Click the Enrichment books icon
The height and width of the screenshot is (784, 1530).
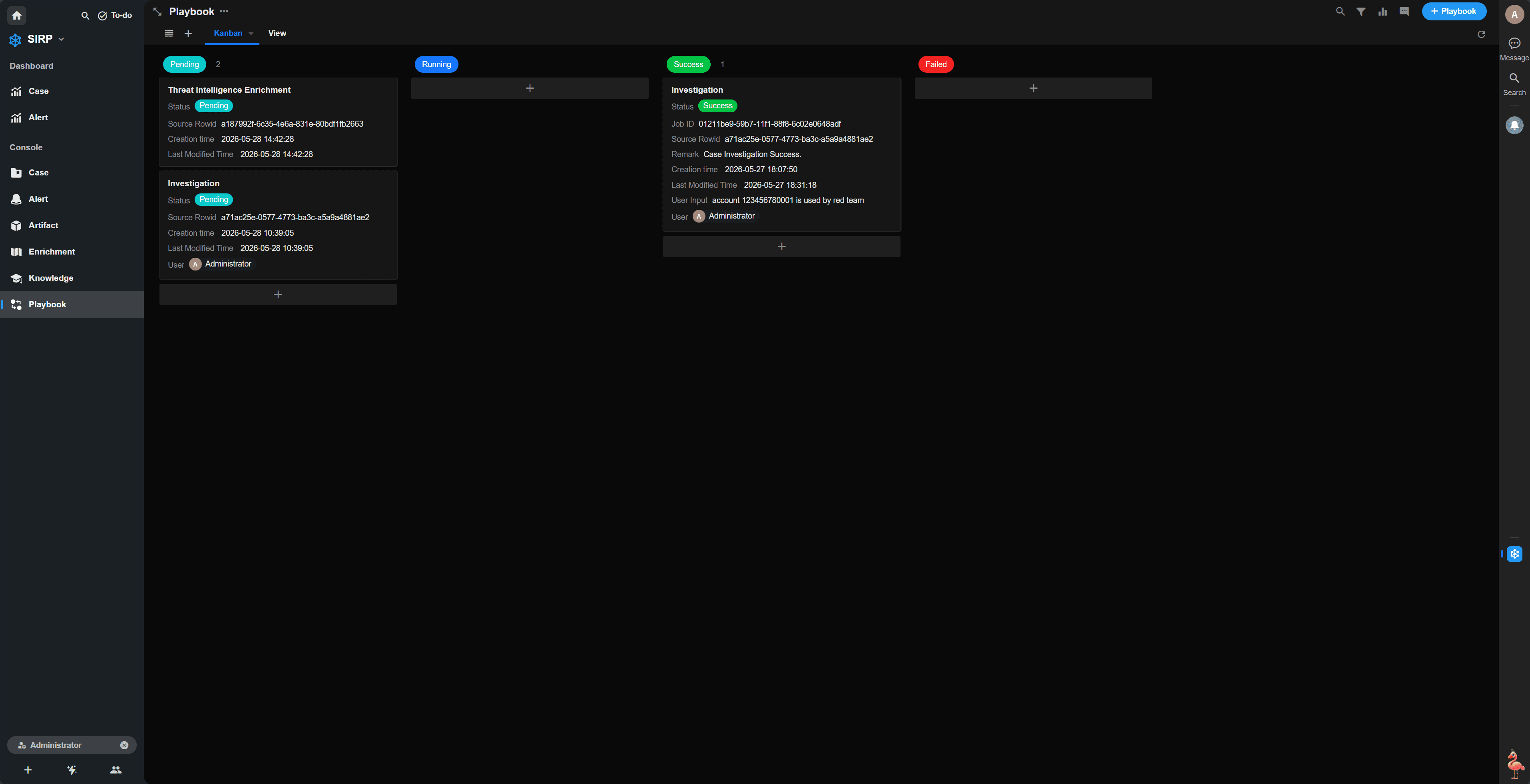pos(16,252)
